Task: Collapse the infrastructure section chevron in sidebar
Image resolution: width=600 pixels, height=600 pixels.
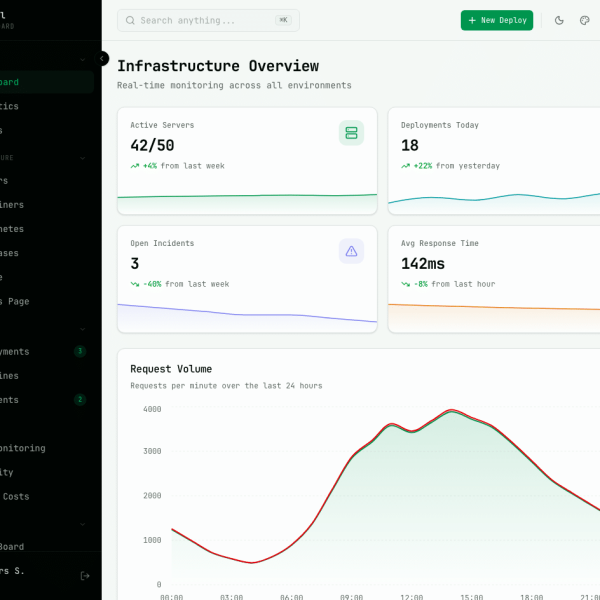Action: coord(82,158)
